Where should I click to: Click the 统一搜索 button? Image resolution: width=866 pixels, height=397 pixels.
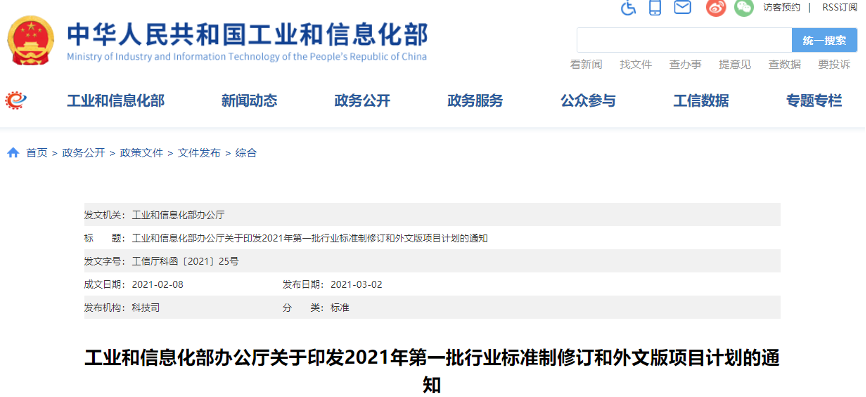[x=824, y=40]
